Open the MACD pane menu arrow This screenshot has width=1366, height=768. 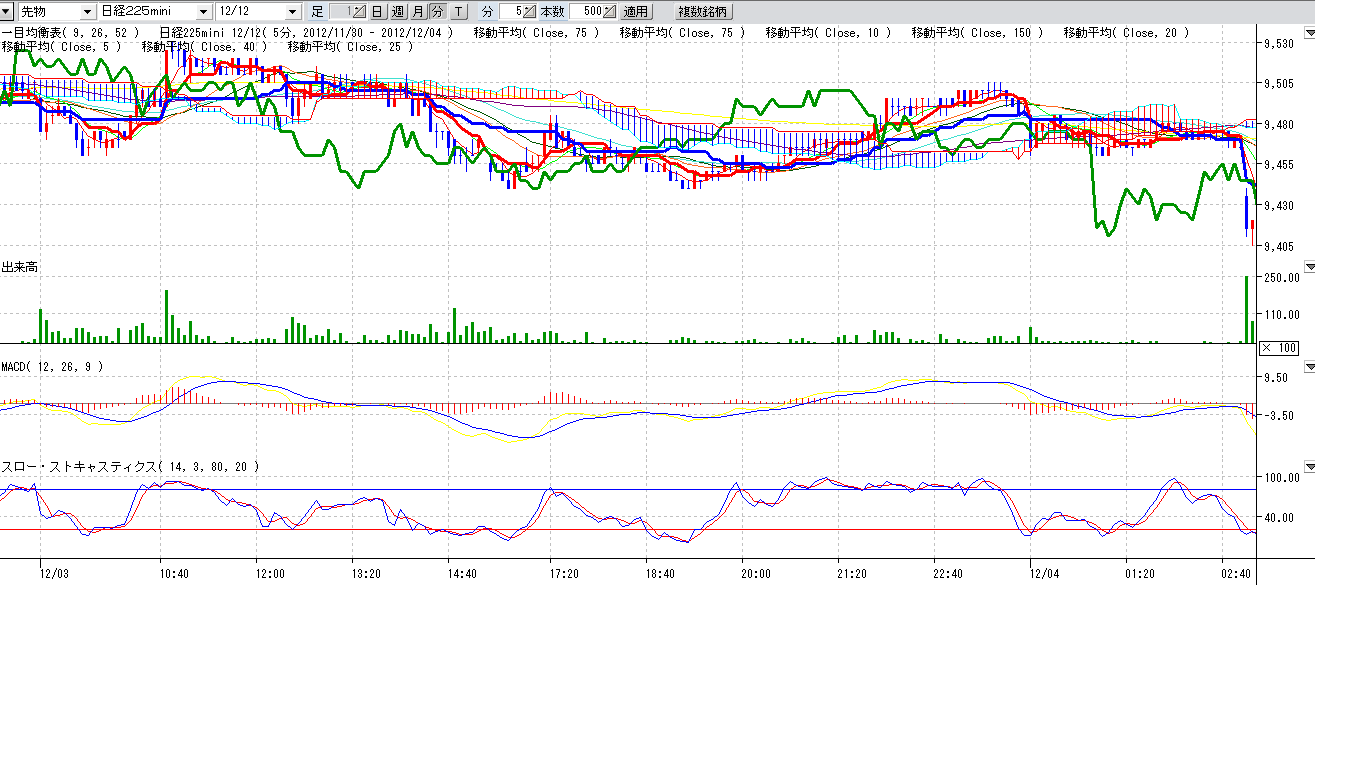tap(1310, 367)
